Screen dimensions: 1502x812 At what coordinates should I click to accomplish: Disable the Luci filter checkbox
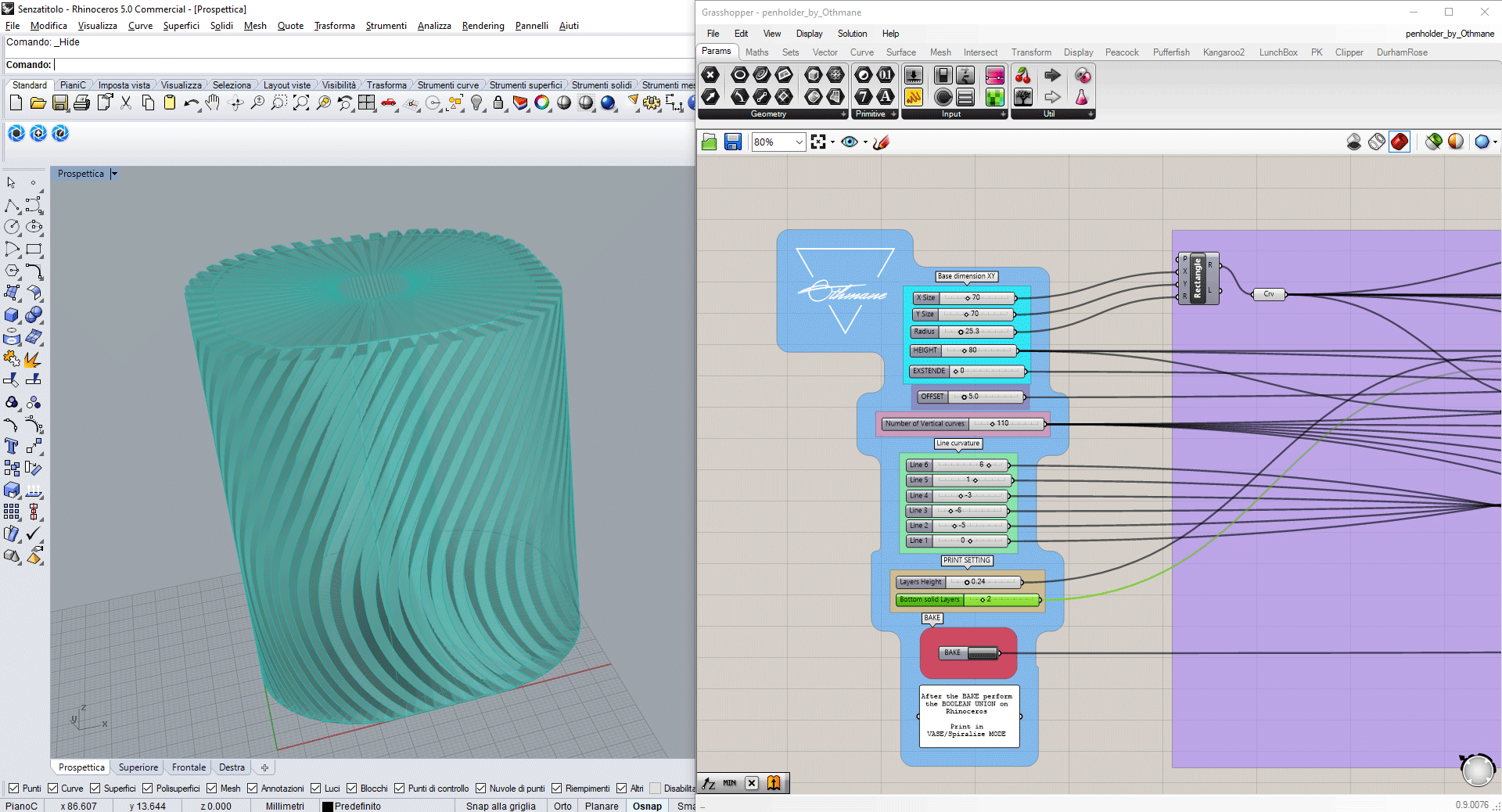coord(316,789)
